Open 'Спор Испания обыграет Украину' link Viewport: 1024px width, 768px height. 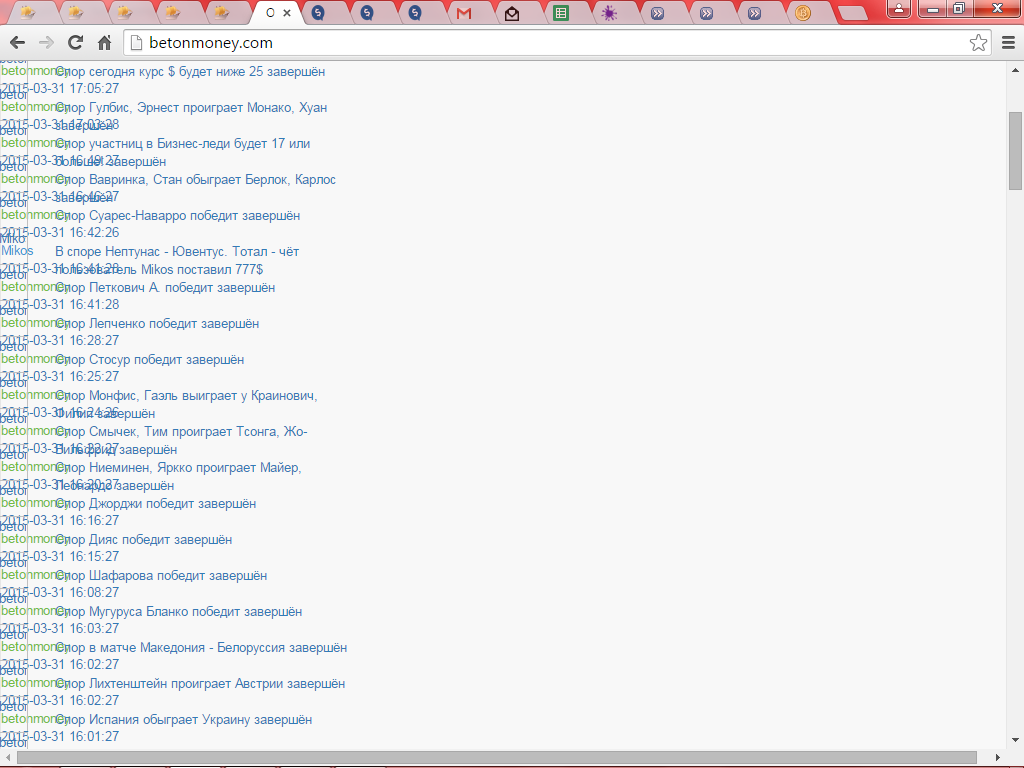(184, 720)
